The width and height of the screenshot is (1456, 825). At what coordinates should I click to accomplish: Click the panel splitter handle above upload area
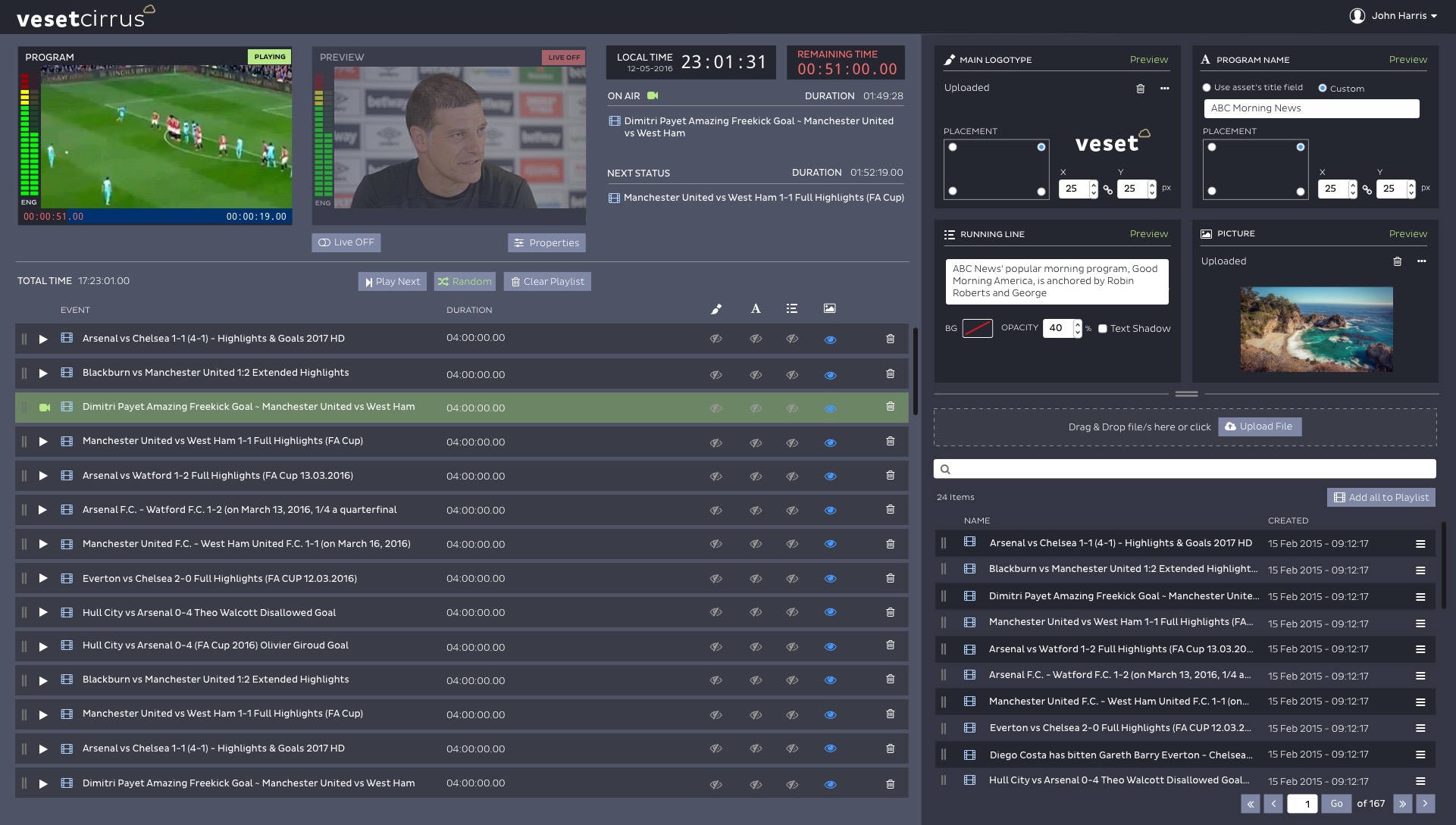point(1186,395)
